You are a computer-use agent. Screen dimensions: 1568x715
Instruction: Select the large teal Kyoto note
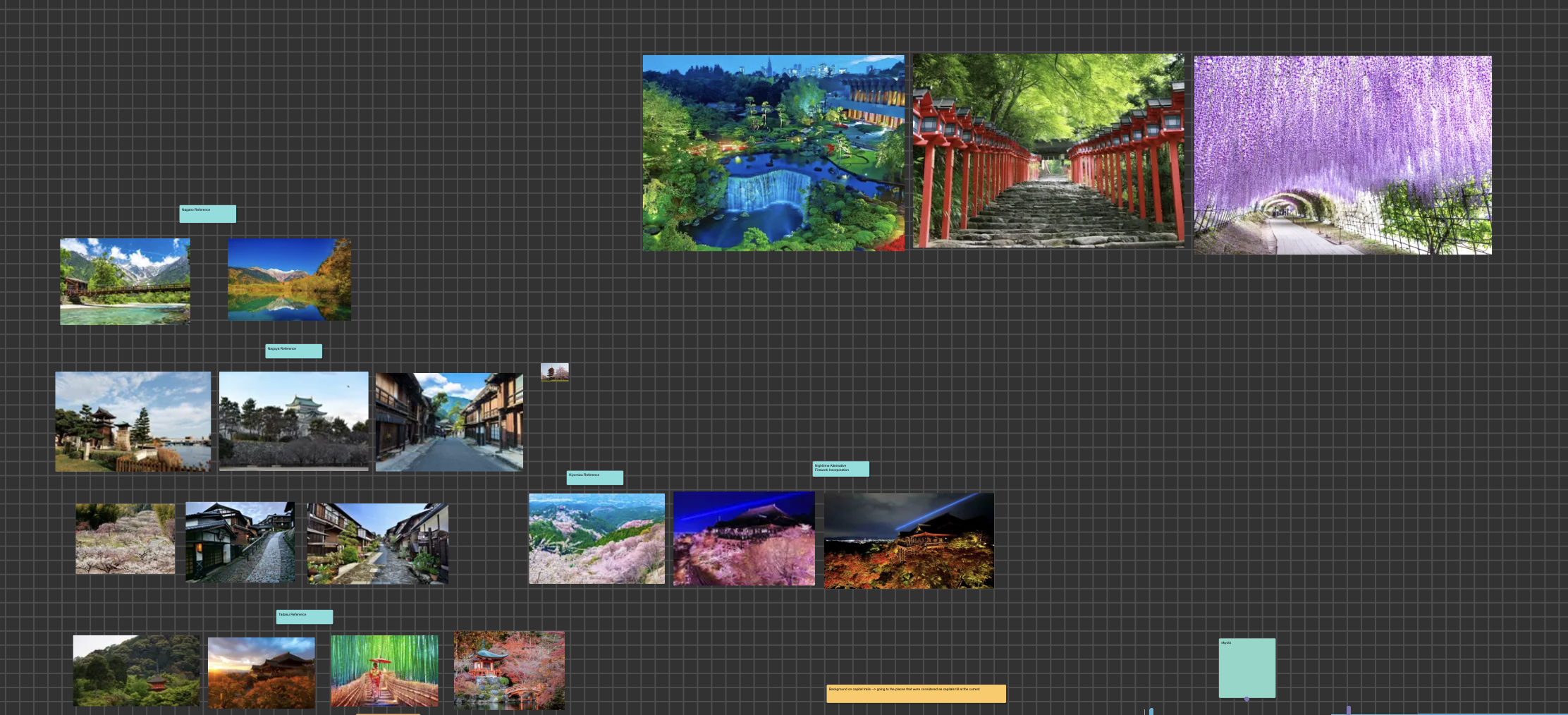click(x=1247, y=668)
